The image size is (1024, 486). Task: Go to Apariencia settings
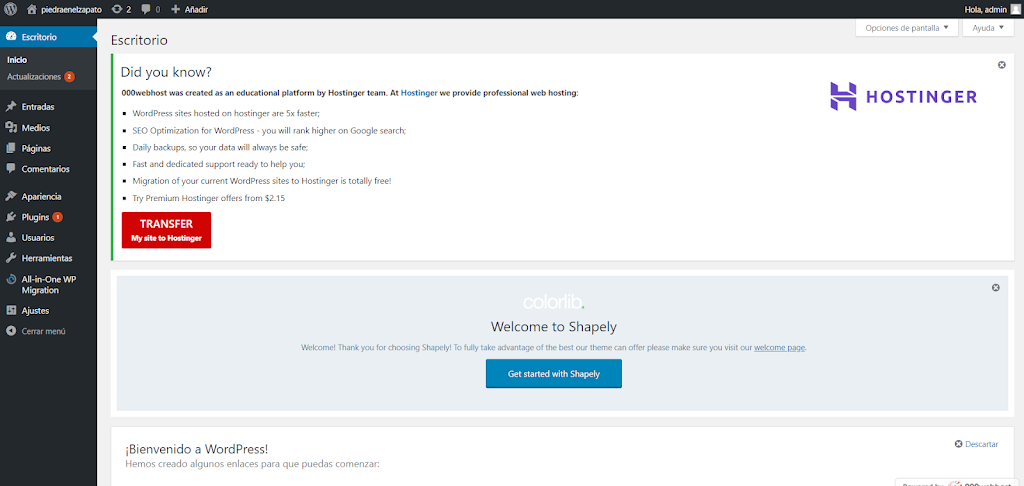pos(41,197)
